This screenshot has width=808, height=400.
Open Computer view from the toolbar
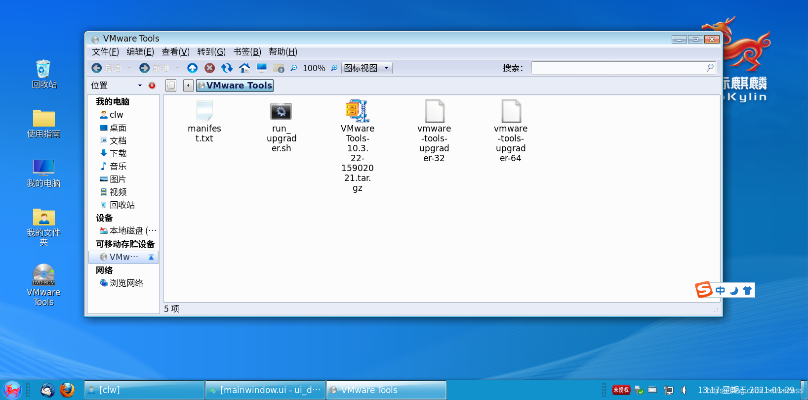(262, 68)
